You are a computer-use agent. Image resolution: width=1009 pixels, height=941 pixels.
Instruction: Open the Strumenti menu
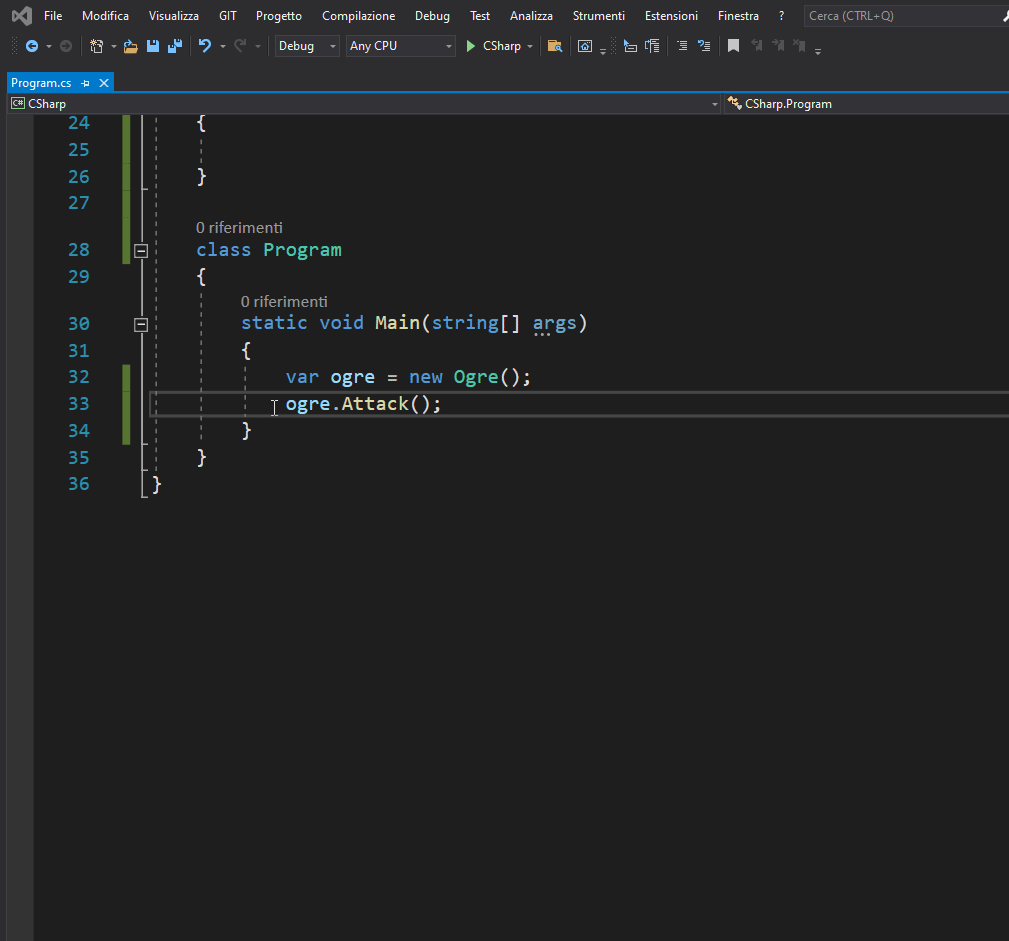tap(598, 16)
